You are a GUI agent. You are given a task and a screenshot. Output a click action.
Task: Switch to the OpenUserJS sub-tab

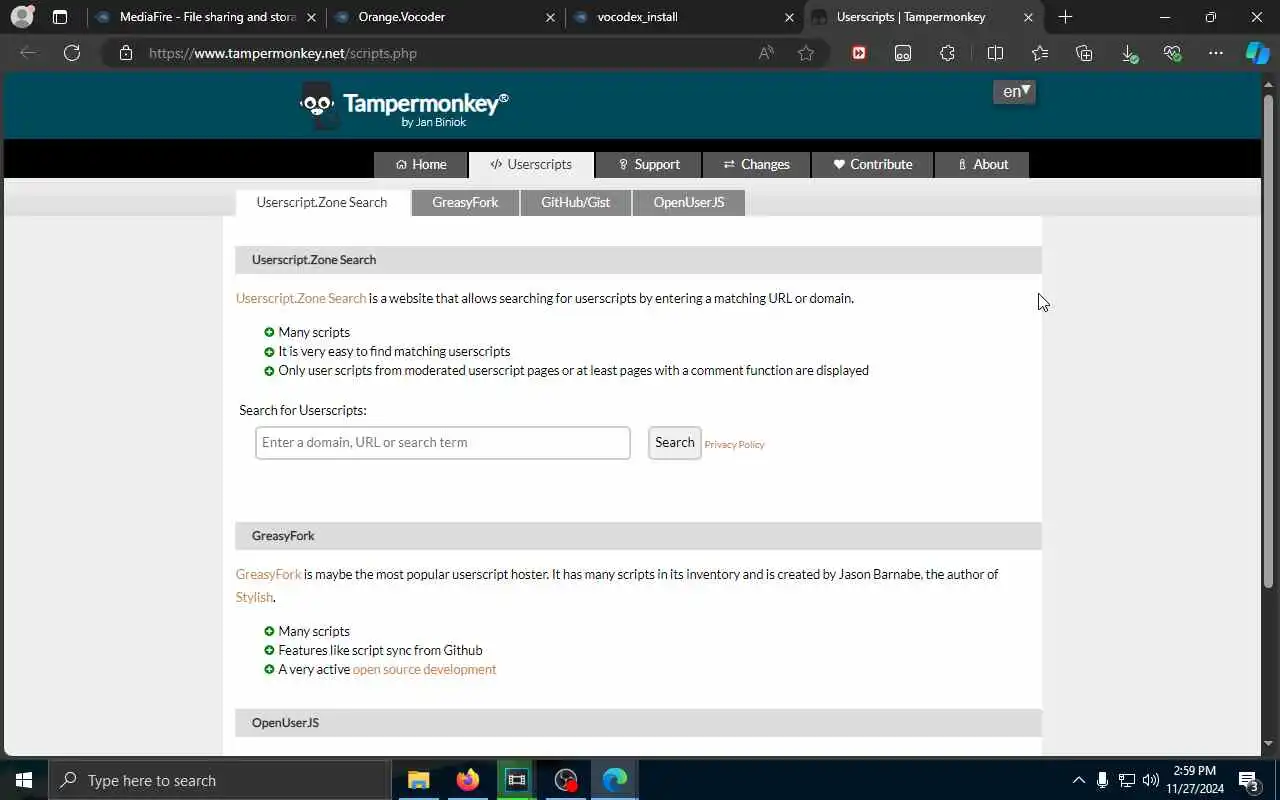click(688, 203)
